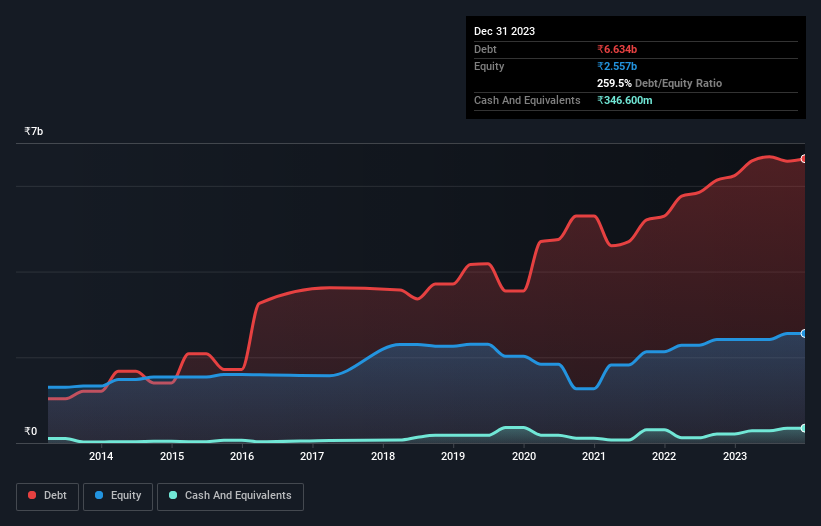The height and width of the screenshot is (526, 821).
Task: Click the ₹346.600m cash value in tooltip
Action: click(x=625, y=100)
